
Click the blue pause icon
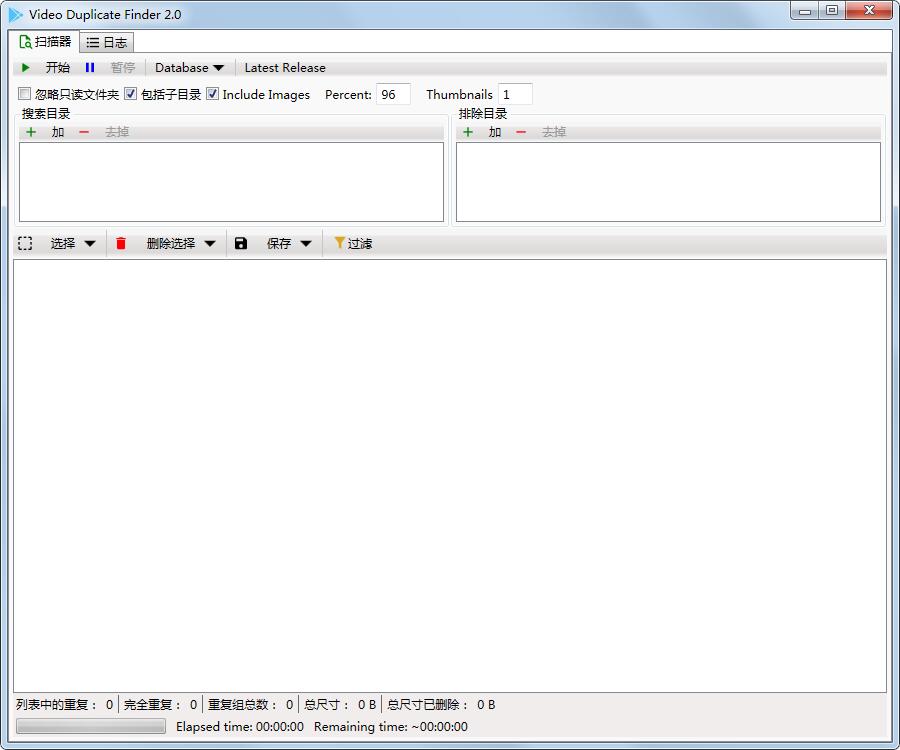click(90, 68)
